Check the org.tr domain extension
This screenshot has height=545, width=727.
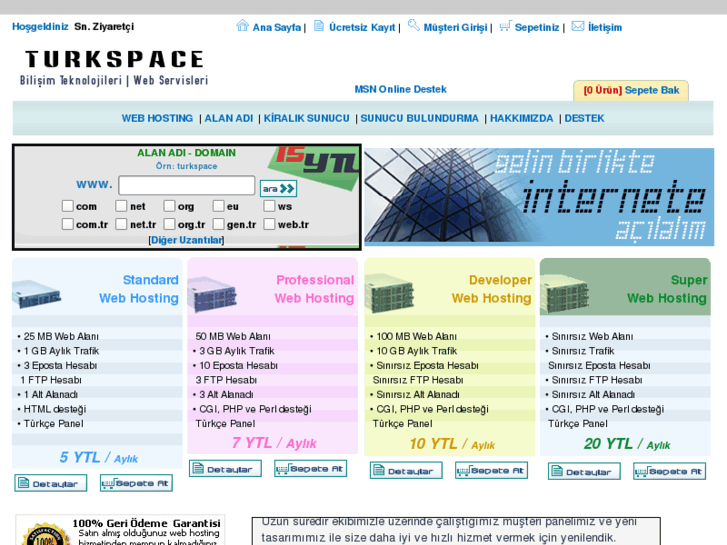click(169, 224)
